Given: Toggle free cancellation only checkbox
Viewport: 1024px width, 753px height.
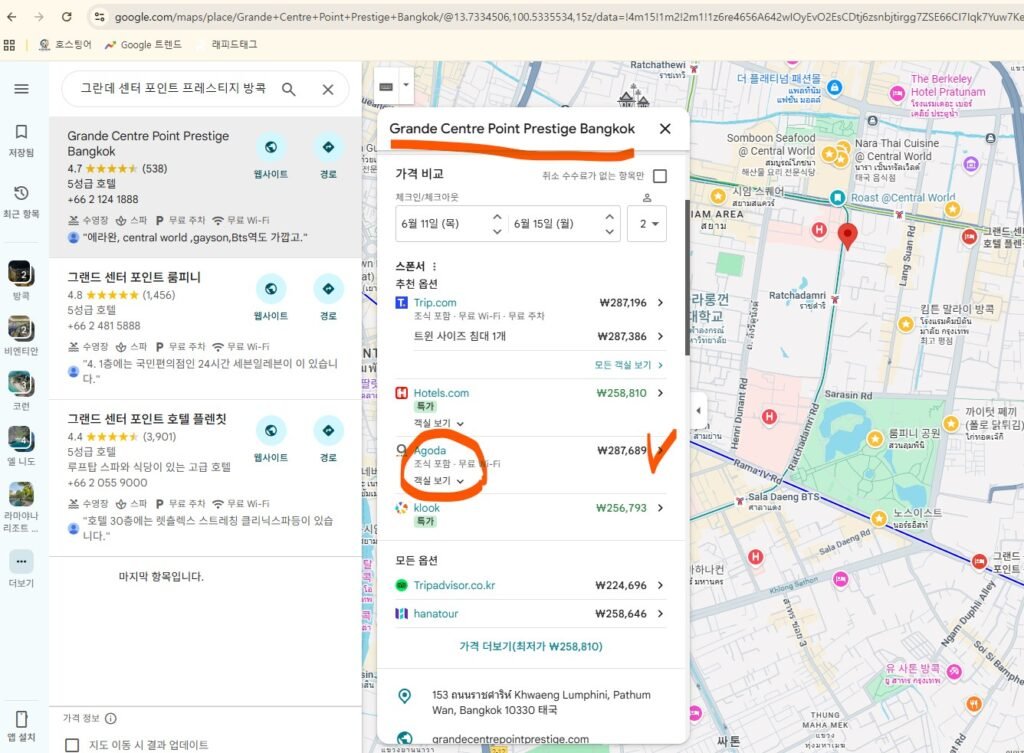Looking at the screenshot, I should [660, 176].
